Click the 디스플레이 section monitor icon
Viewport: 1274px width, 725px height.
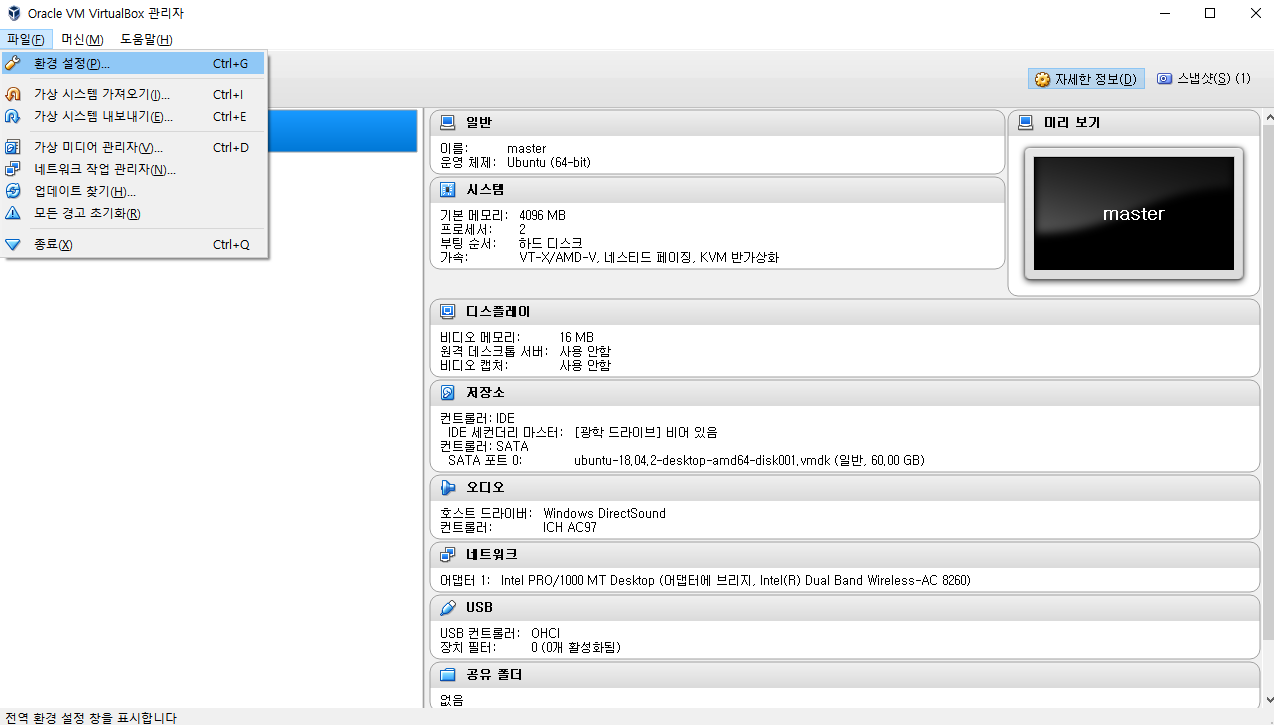(448, 312)
